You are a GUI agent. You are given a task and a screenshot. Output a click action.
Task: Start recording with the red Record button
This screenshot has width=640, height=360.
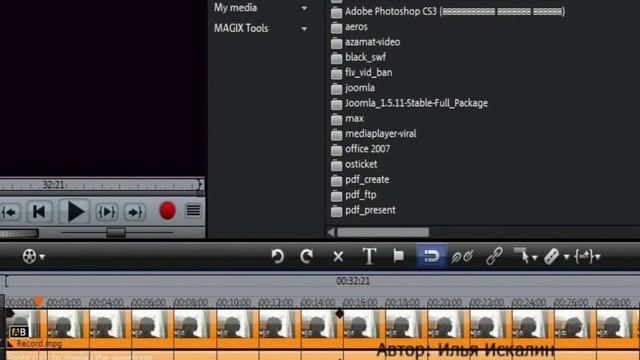(x=167, y=211)
